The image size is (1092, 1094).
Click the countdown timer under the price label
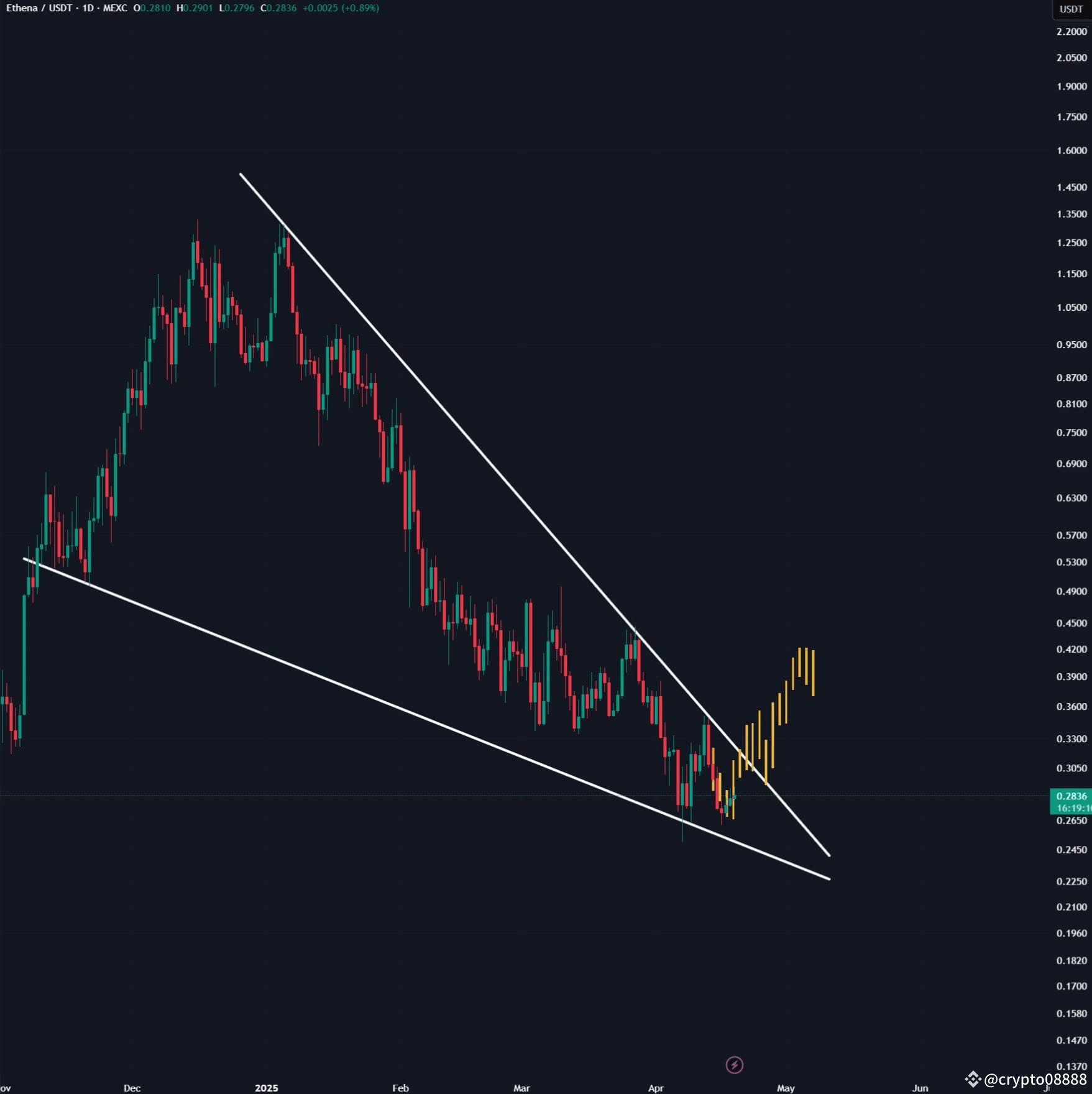click(1070, 807)
